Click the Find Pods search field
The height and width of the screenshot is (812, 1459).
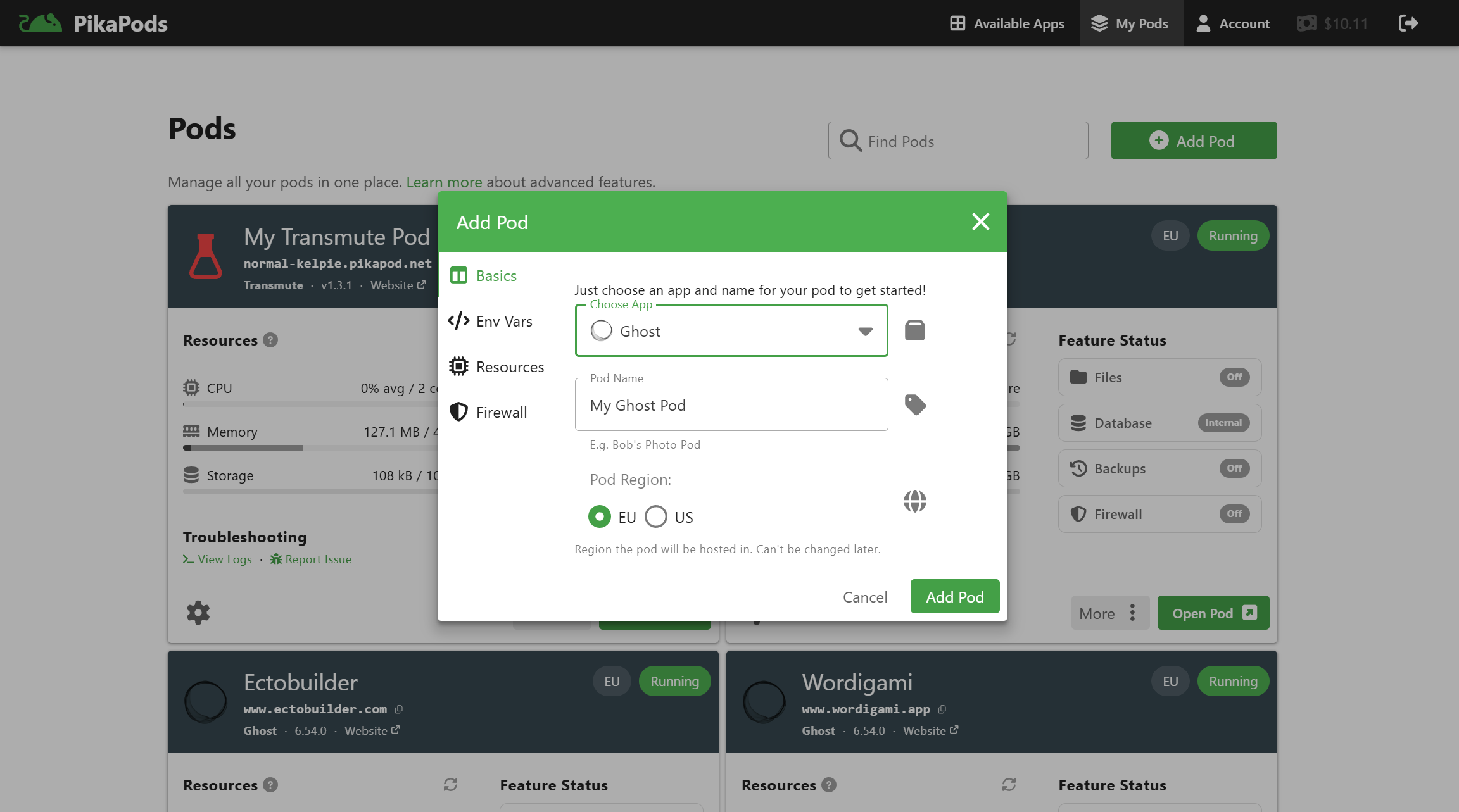click(958, 141)
